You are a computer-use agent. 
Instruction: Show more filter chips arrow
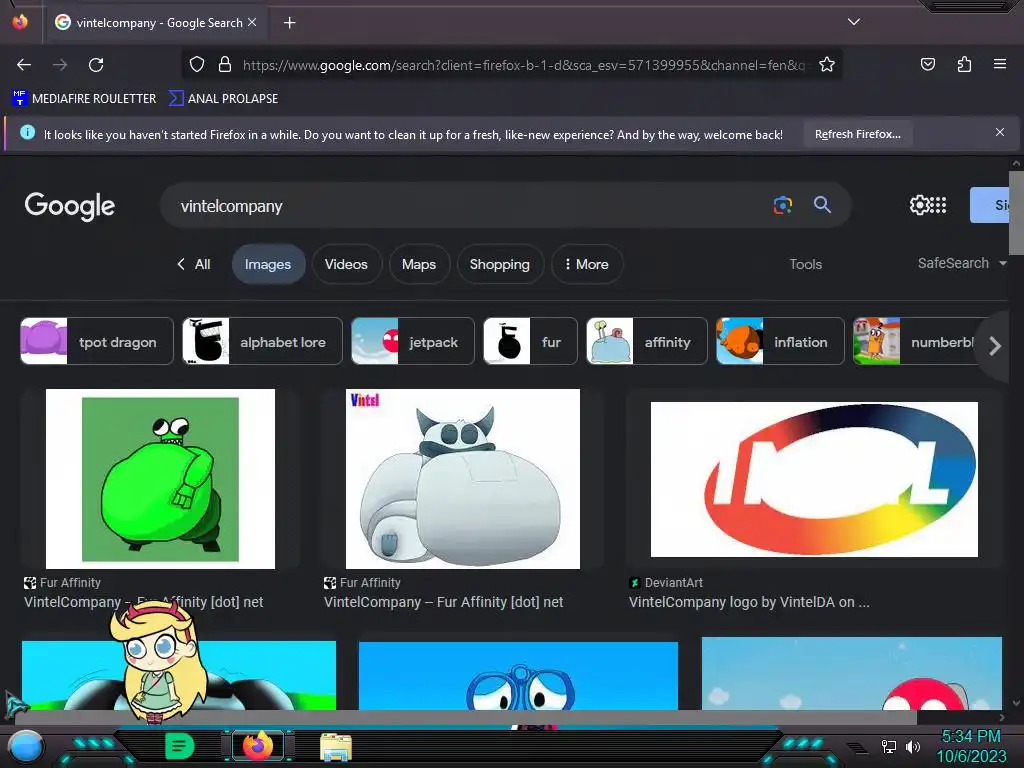(x=994, y=346)
